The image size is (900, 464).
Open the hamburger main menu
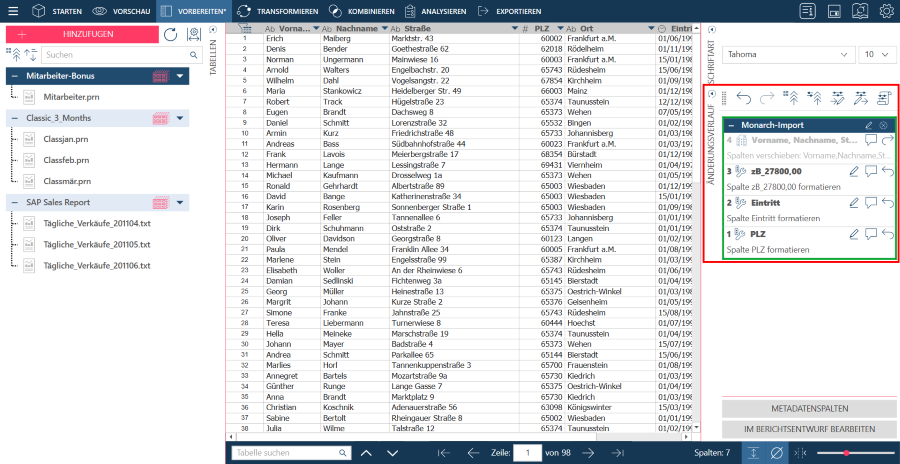point(12,11)
